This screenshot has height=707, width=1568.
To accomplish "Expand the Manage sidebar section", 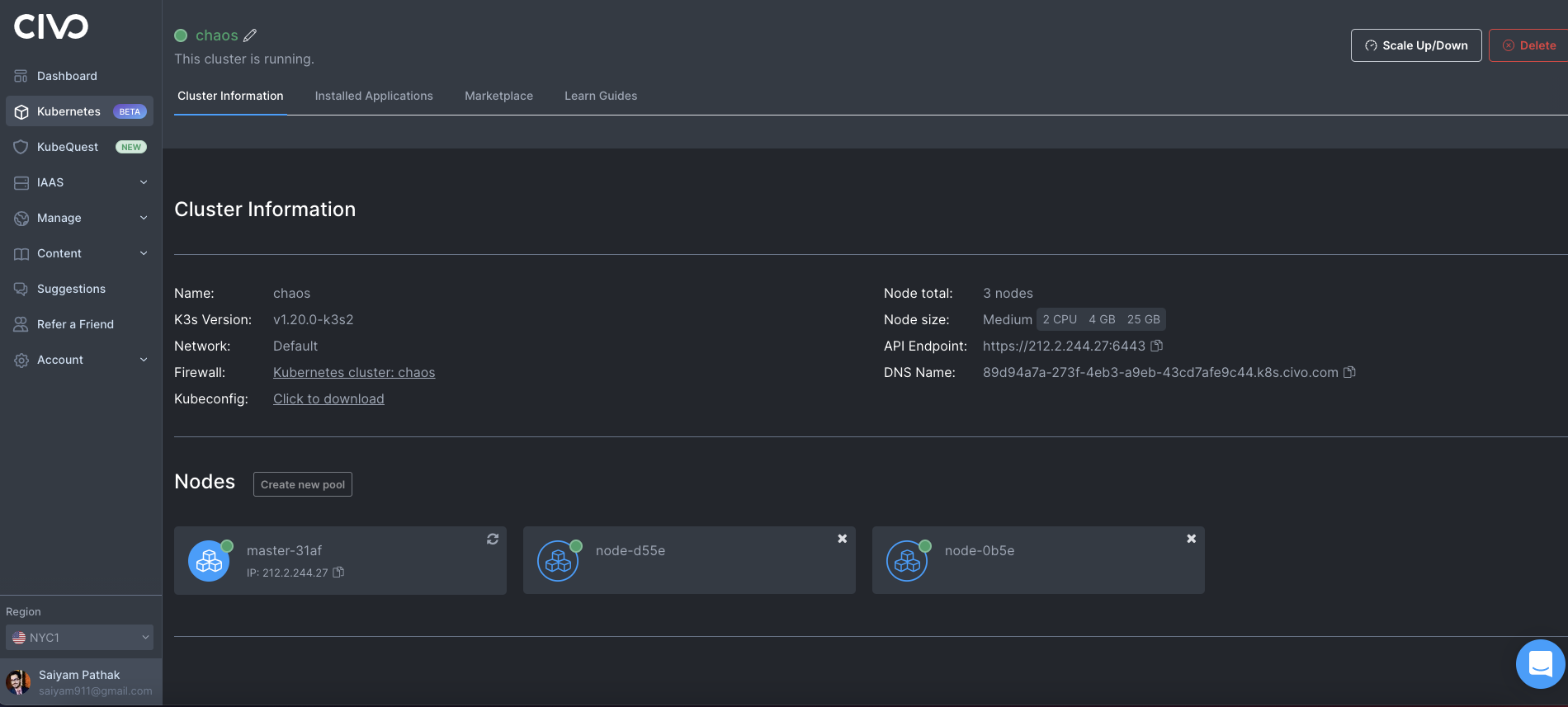I will click(x=79, y=218).
